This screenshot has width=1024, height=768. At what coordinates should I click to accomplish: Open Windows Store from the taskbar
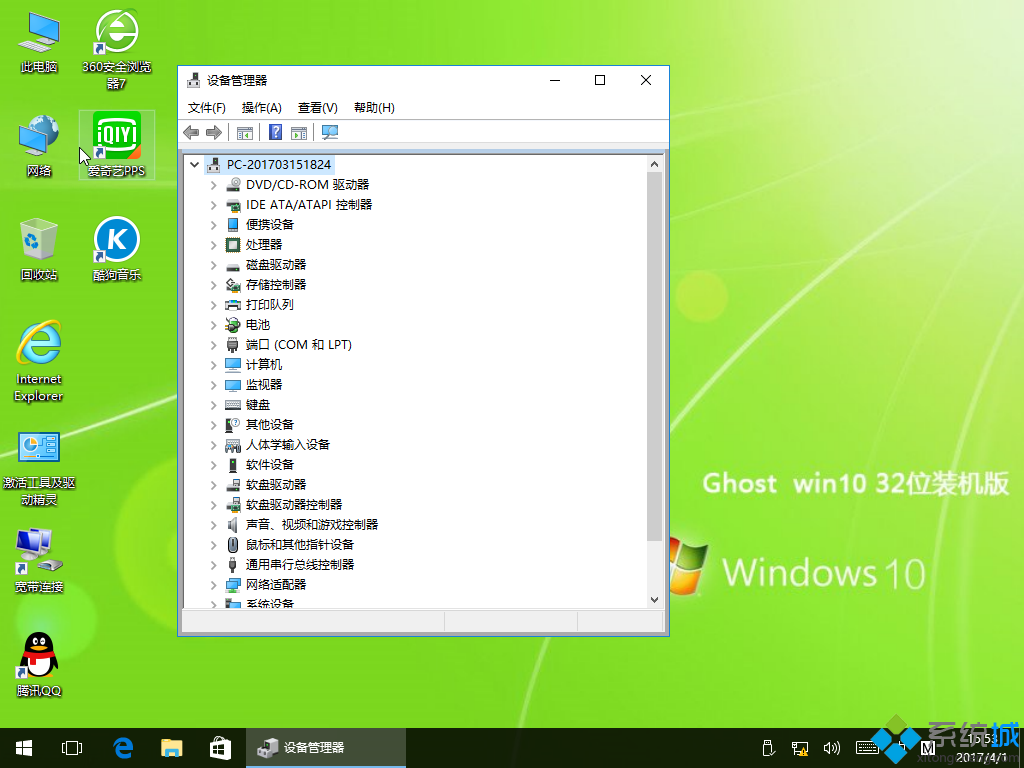click(220, 748)
